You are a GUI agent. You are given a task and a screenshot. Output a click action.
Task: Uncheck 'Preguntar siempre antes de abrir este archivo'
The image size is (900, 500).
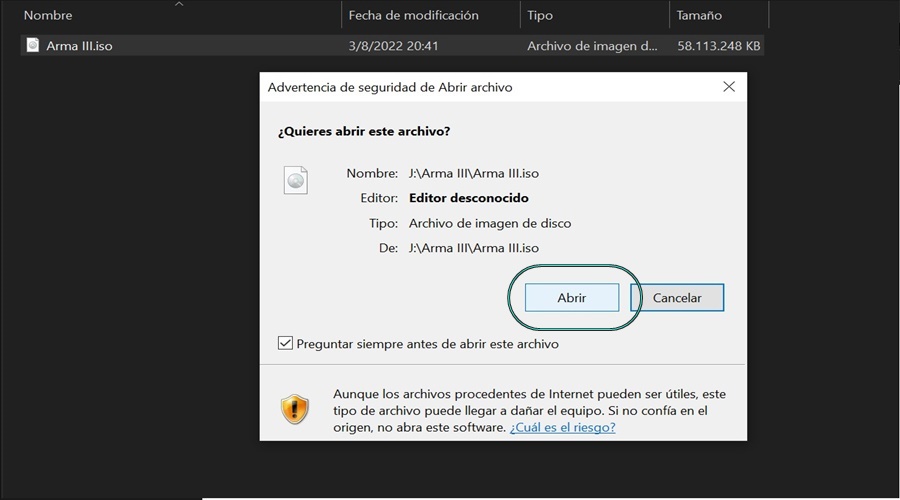click(285, 343)
